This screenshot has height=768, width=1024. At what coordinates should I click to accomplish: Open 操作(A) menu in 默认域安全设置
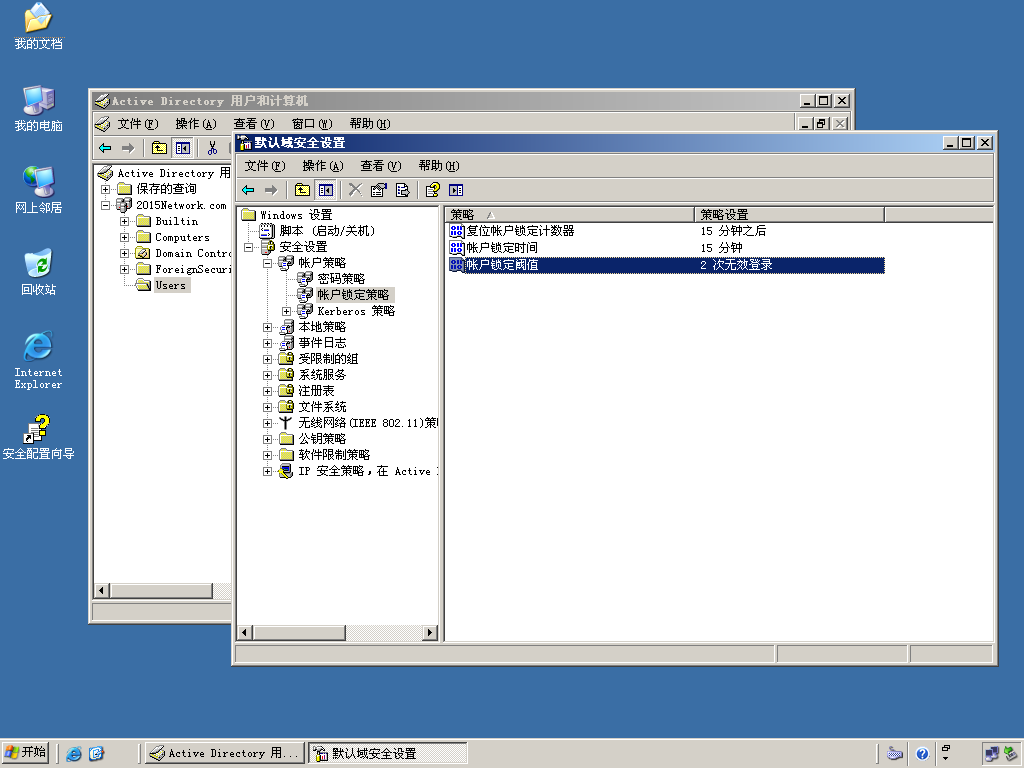point(323,166)
